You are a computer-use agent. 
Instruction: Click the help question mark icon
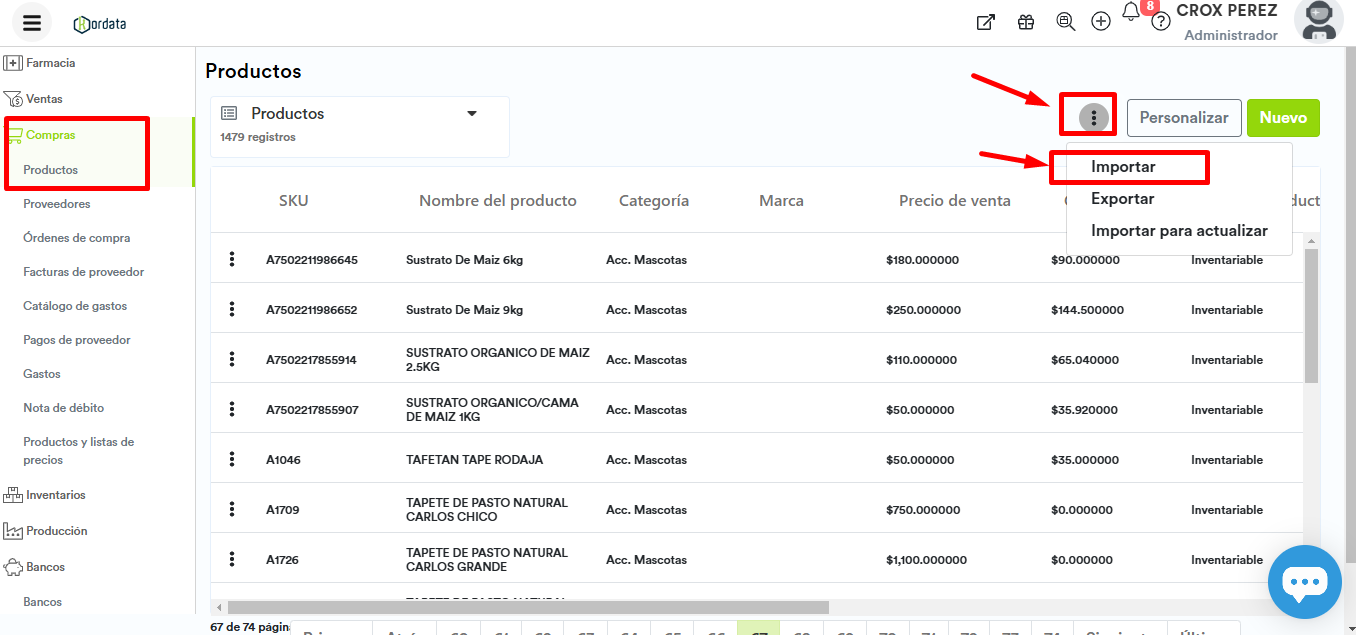(x=1160, y=22)
